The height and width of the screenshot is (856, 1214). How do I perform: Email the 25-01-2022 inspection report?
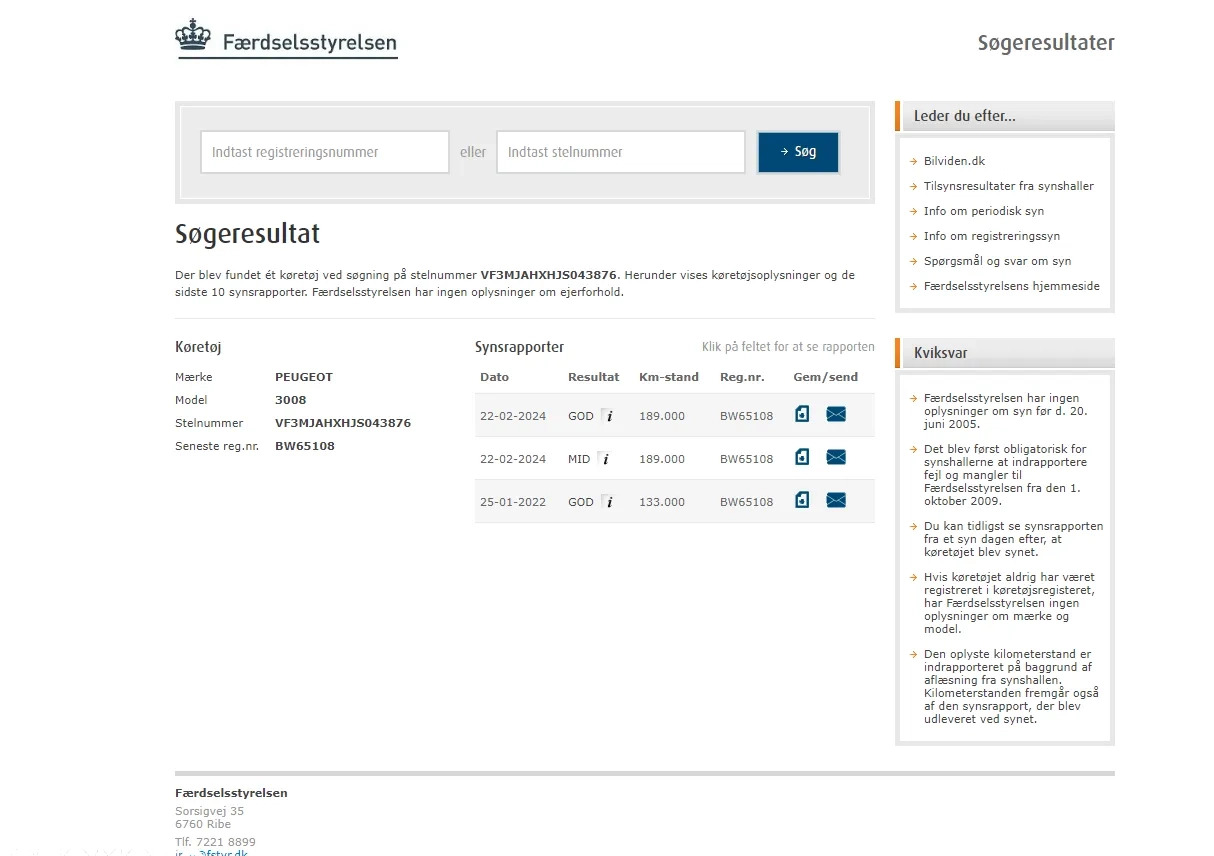pos(836,500)
